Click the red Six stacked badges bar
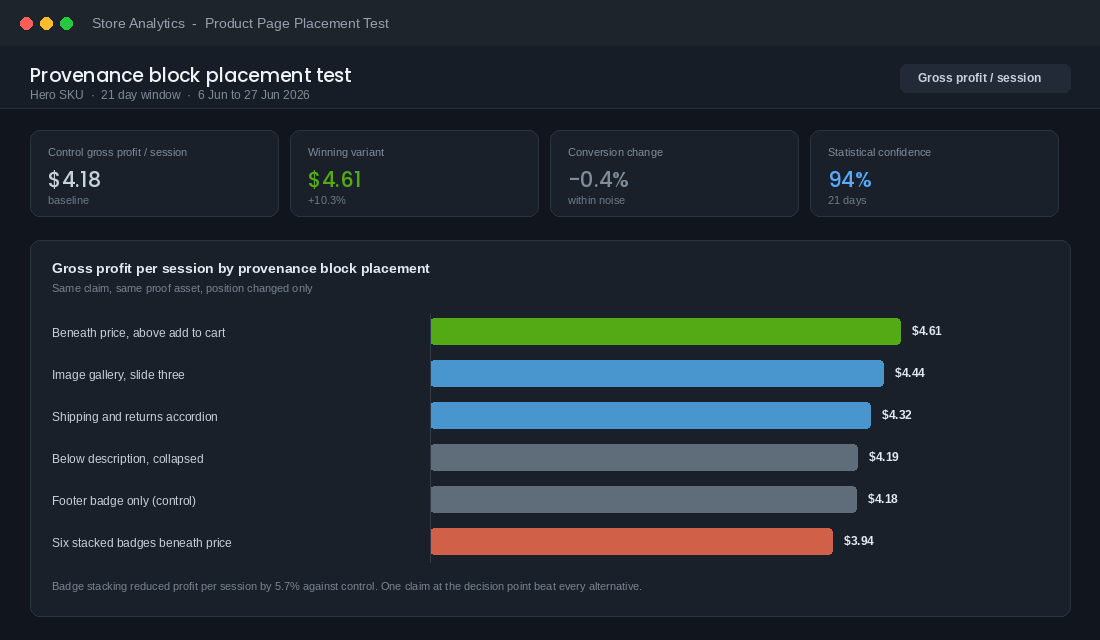 pos(632,542)
